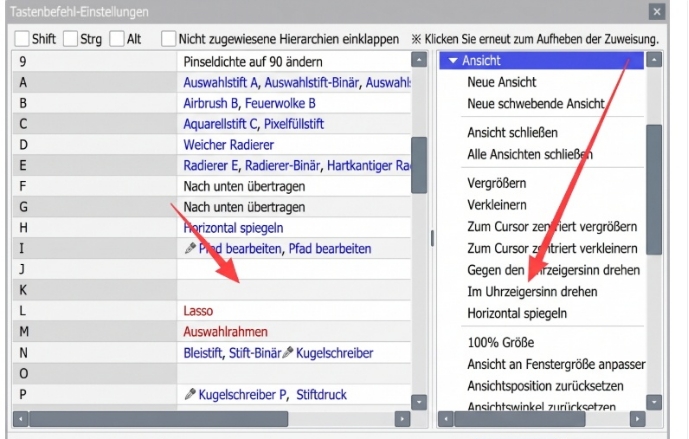
Task: Check the Alt modifier checkbox
Action: click(x=118, y=38)
